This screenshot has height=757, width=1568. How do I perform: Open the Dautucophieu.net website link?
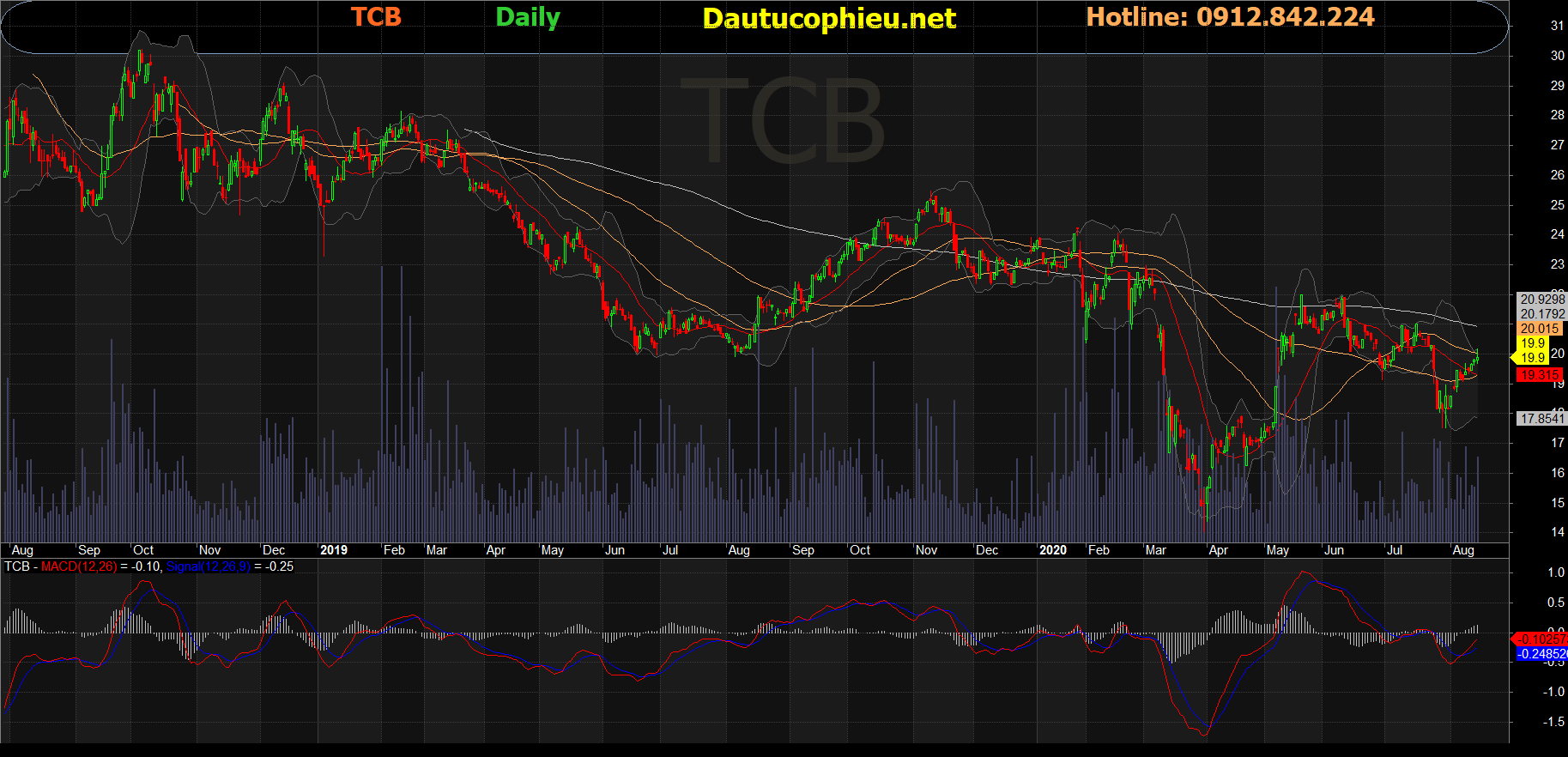pyautogui.click(x=828, y=18)
